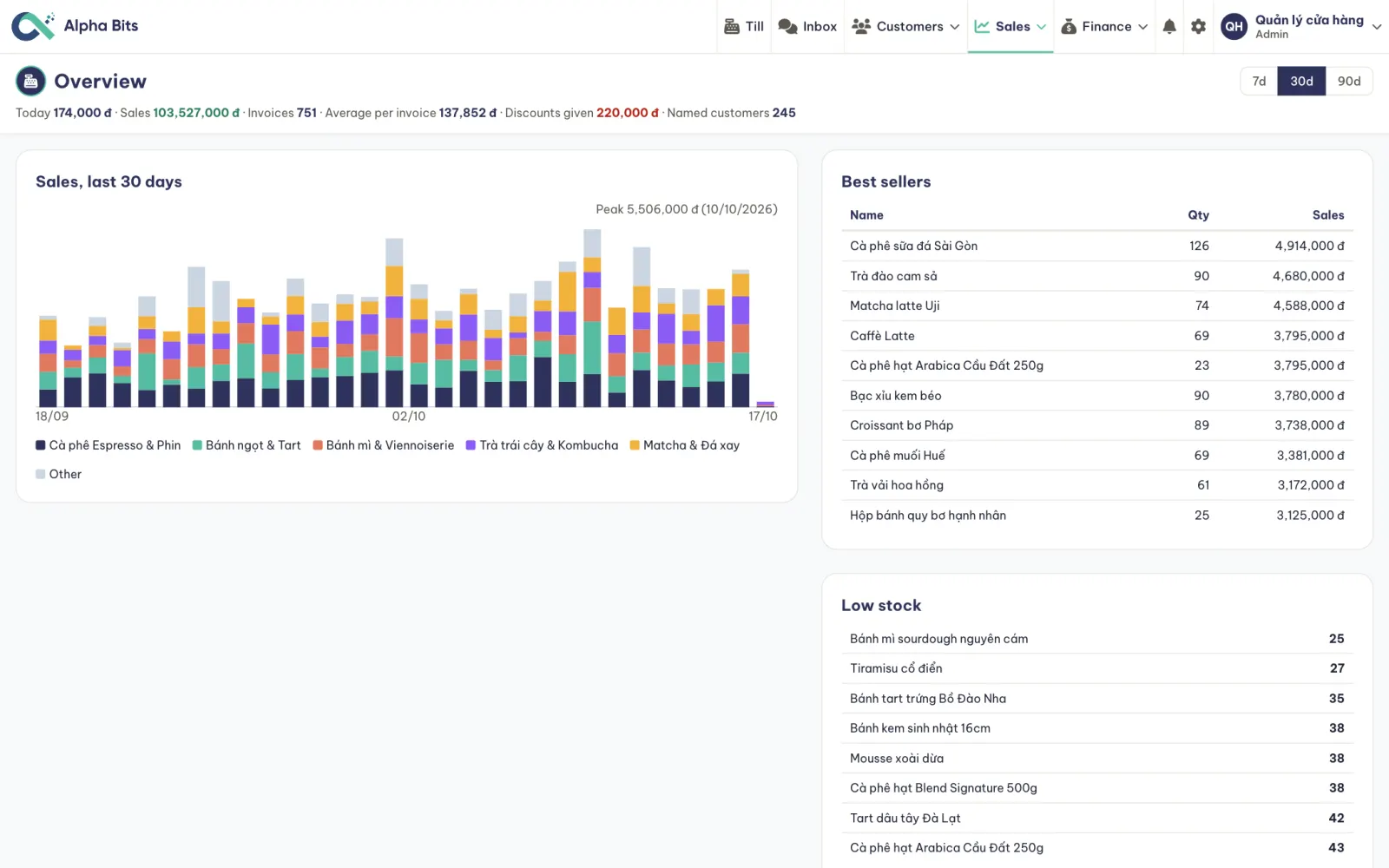Open settings gear icon
Image resolution: width=1389 pixels, height=868 pixels.
click(1198, 26)
